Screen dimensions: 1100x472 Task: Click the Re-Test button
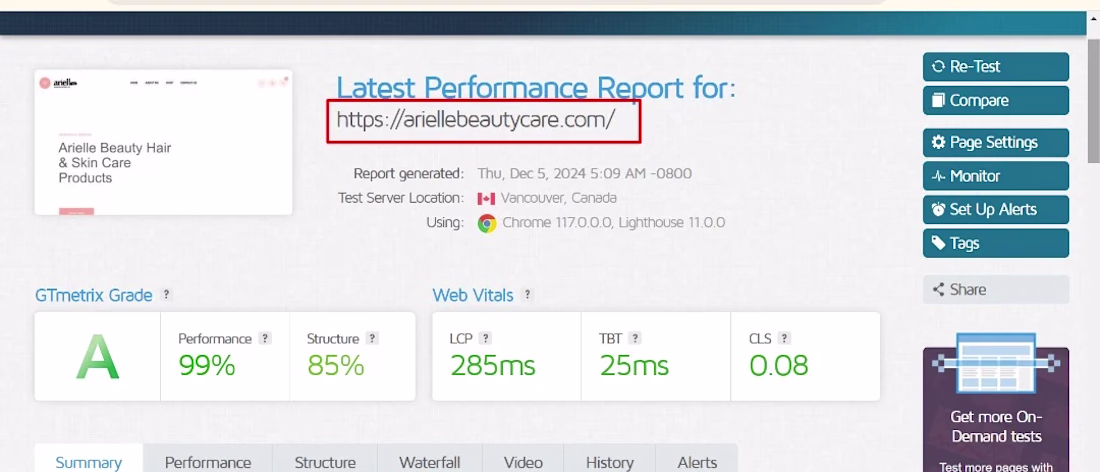click(x=995, y=67)
